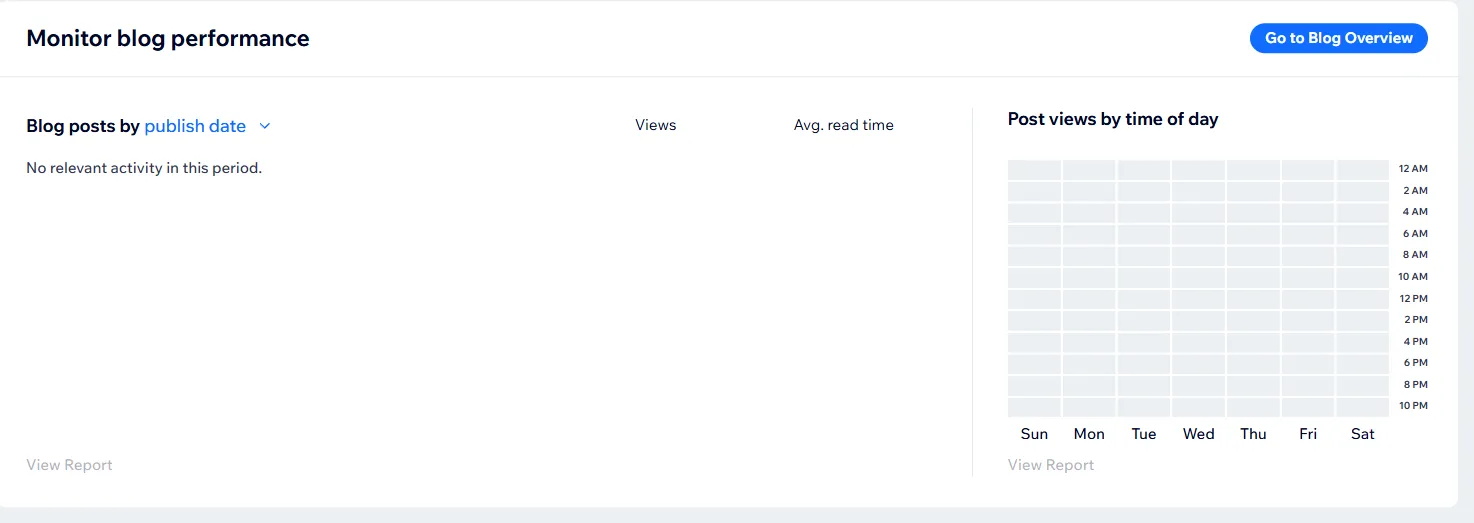Click the Sat day label below heatmap
1474x523 pixels.
1362,434
